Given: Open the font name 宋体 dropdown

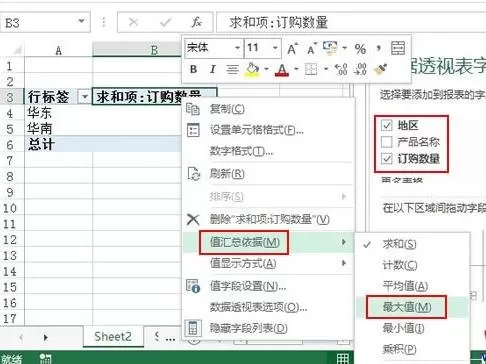Looking at the screenshot, I should click(237, 48).
